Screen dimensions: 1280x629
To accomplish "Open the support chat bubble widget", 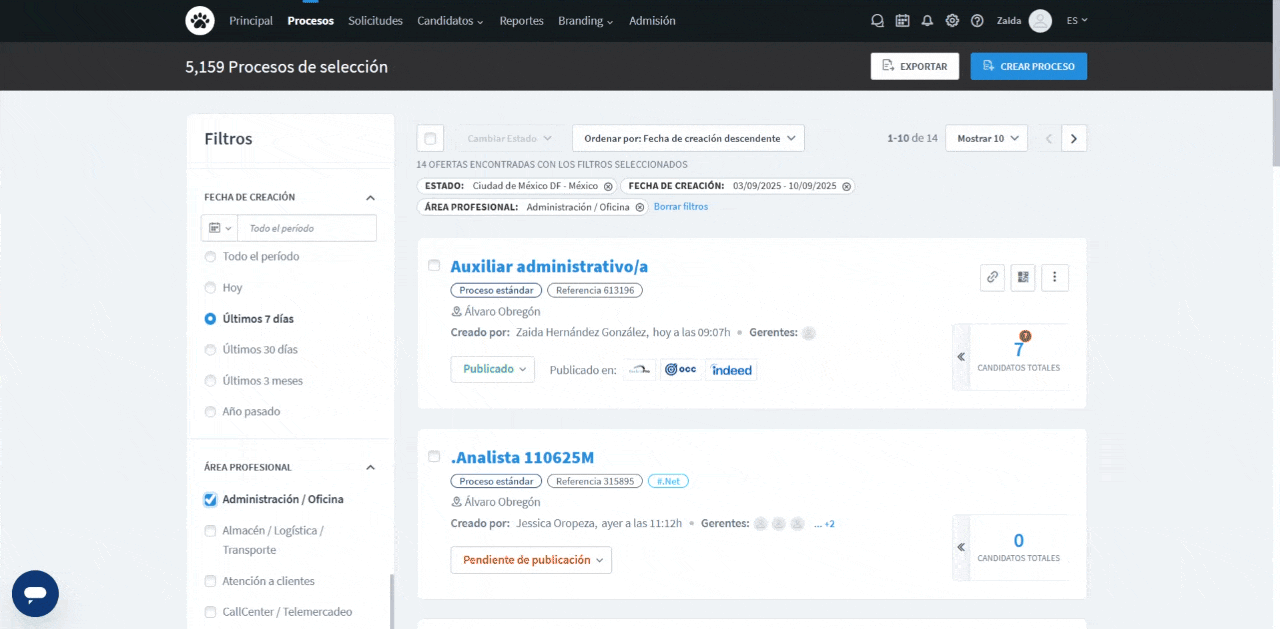I will [x=35, y=593].
